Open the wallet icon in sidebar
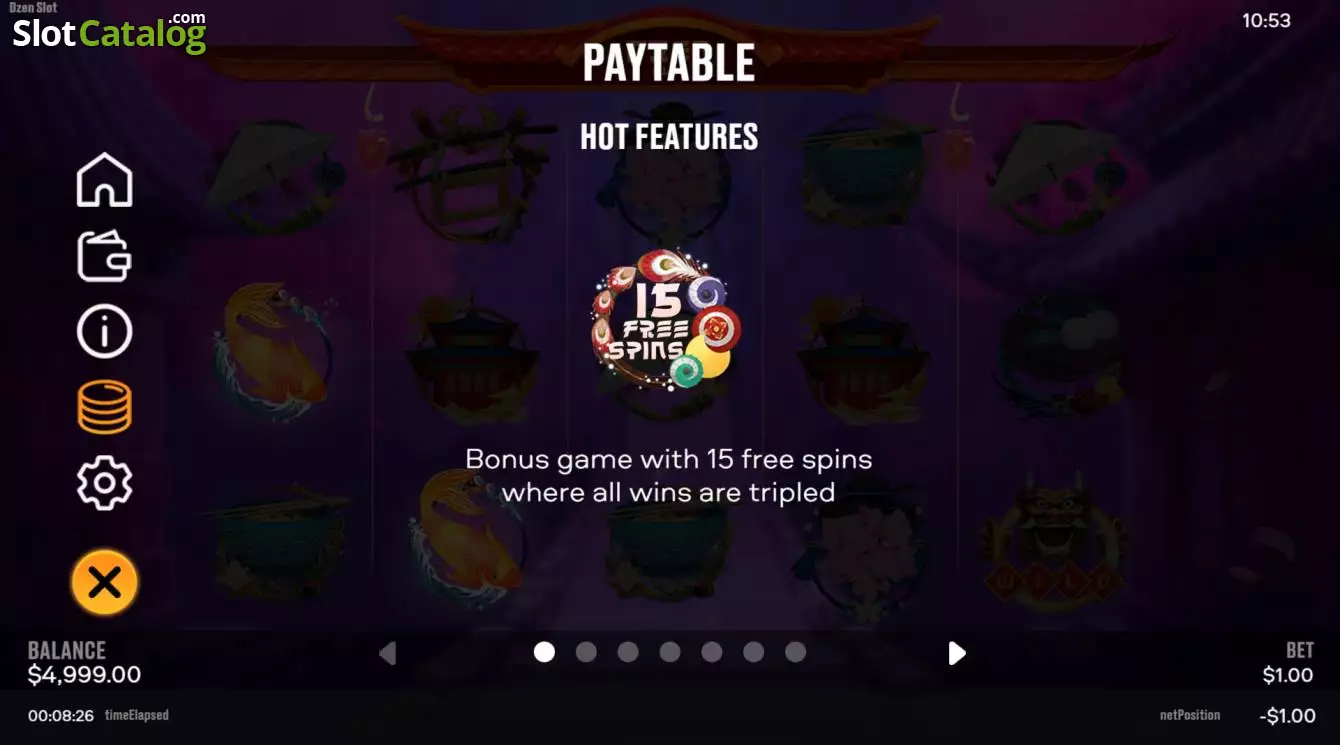Image resolution: width=1340 pixels, height=745 pixels. pyautogui.click(x=105, y=256)
